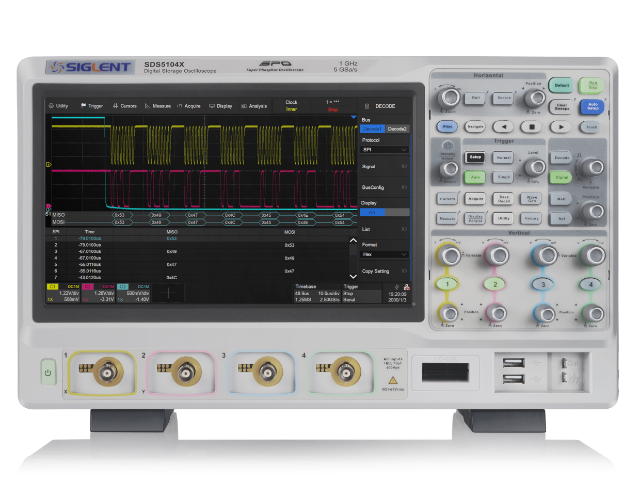The height and width of the screenshot is (480, 640).
Task: Expand the Copy Setting submenu
Action: click(384, 271)
